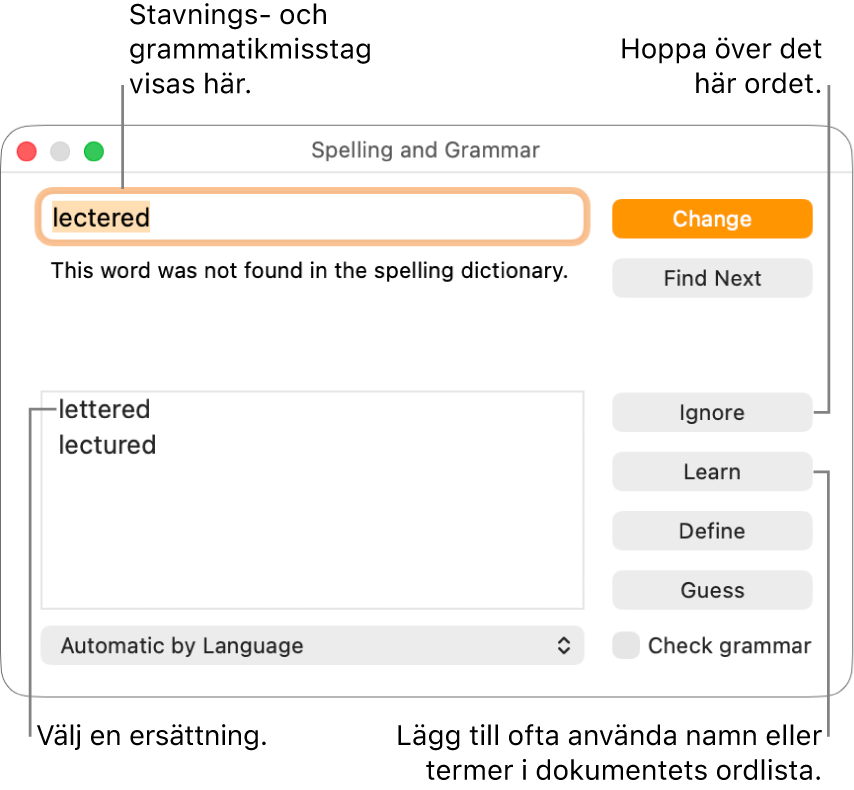The image size is (854, 790).
Task: Click Guess for more suggestions
Action: [x=712, y=590]
